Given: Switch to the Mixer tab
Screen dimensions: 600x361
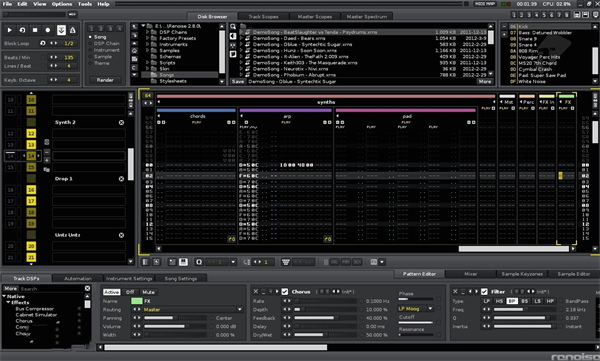Looking at the screenshot, I should click(471, 274).
